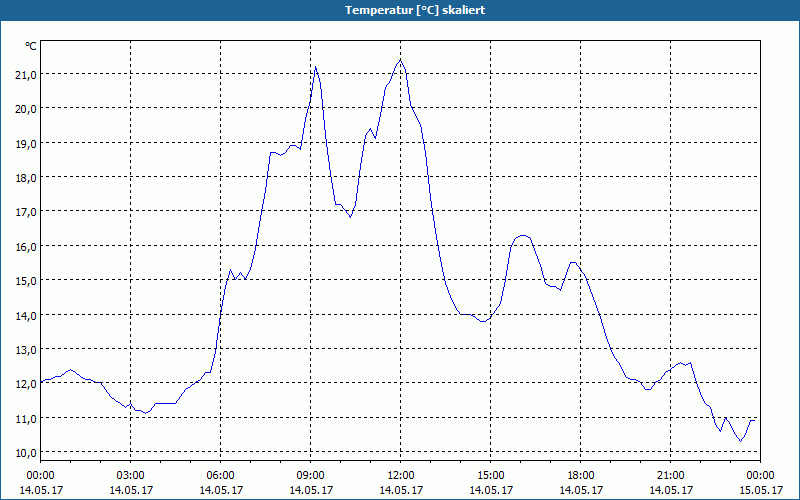Click the 06:00 x-axis time label
The width and height of the screenshot is (800, 500).
[220, 476]
